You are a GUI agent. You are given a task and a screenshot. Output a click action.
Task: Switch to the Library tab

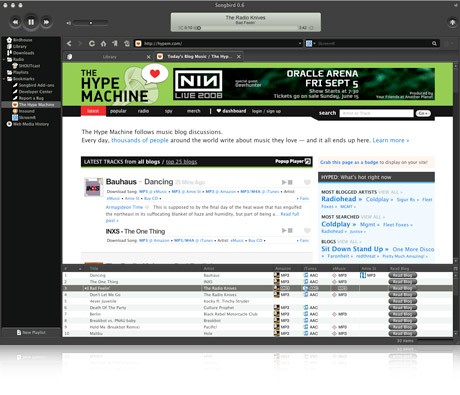click(109, 57)
